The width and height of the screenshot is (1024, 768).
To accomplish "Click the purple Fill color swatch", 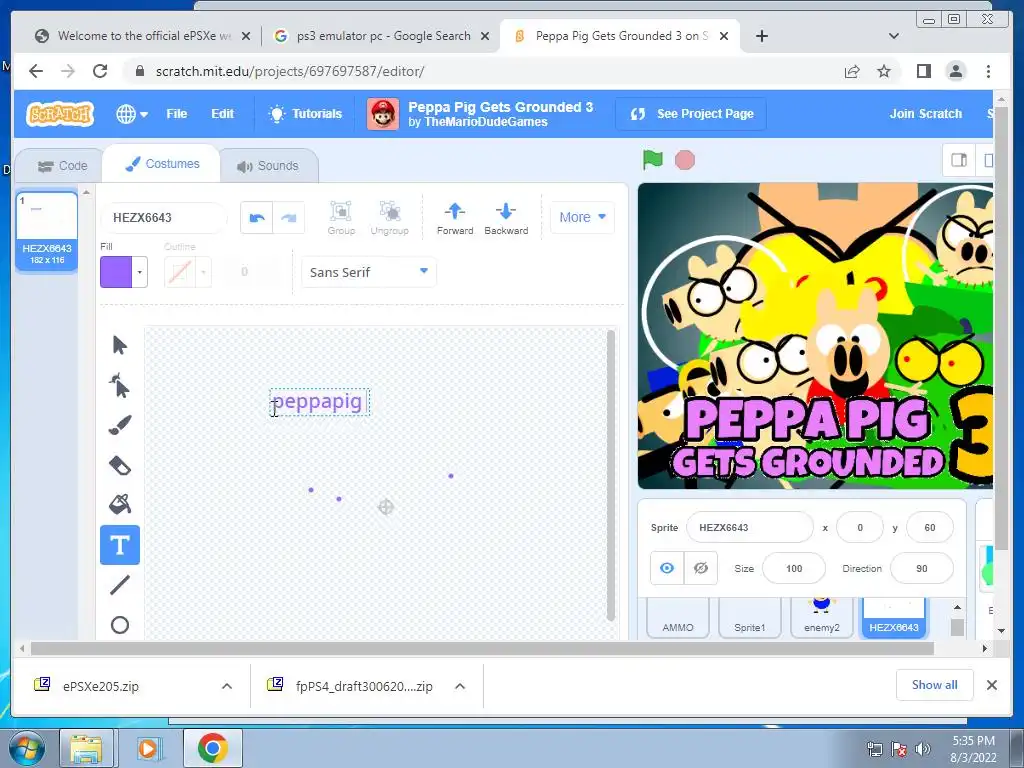I will [x=116, y=272].
